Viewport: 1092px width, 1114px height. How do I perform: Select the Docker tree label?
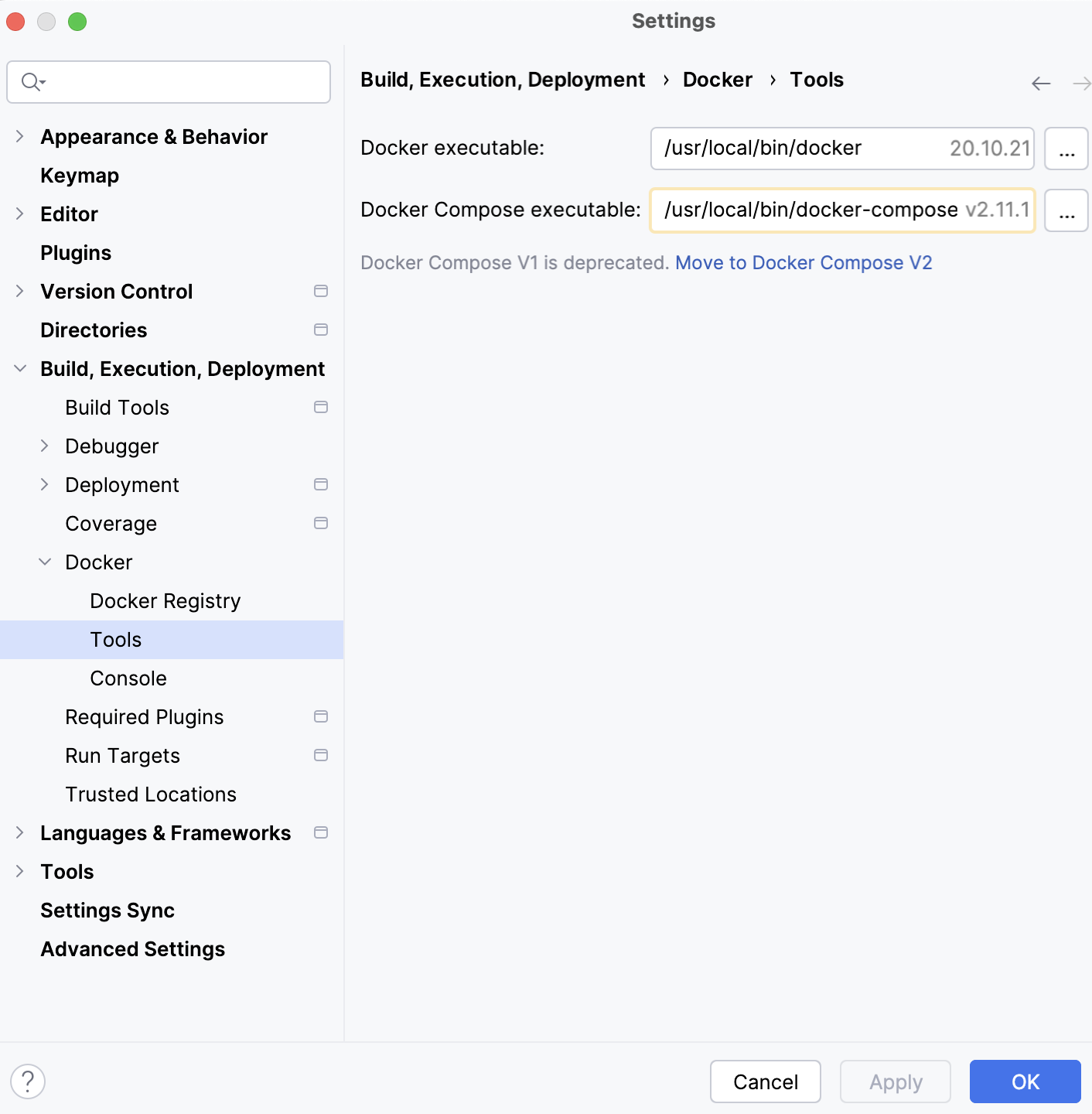tap(98, 562)
